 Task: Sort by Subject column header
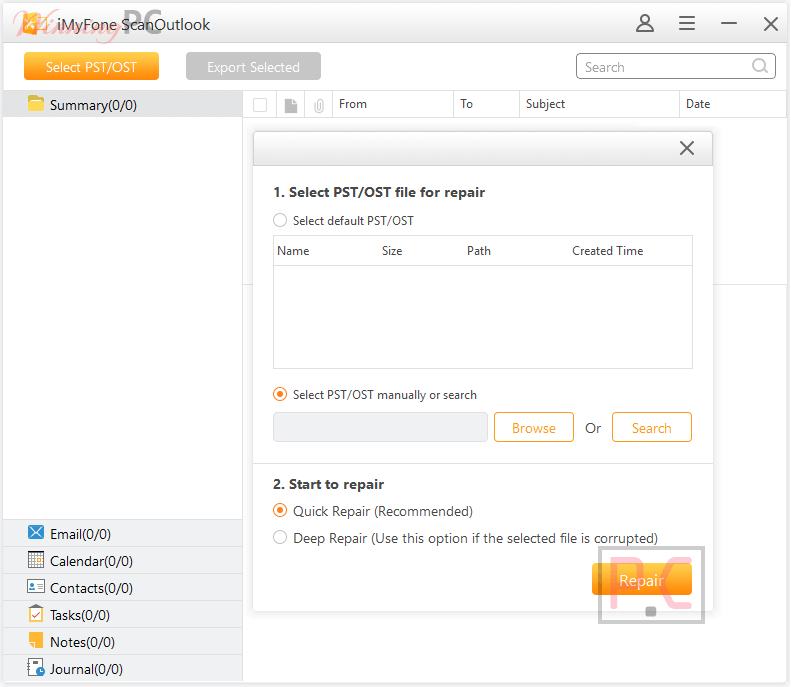599,104
